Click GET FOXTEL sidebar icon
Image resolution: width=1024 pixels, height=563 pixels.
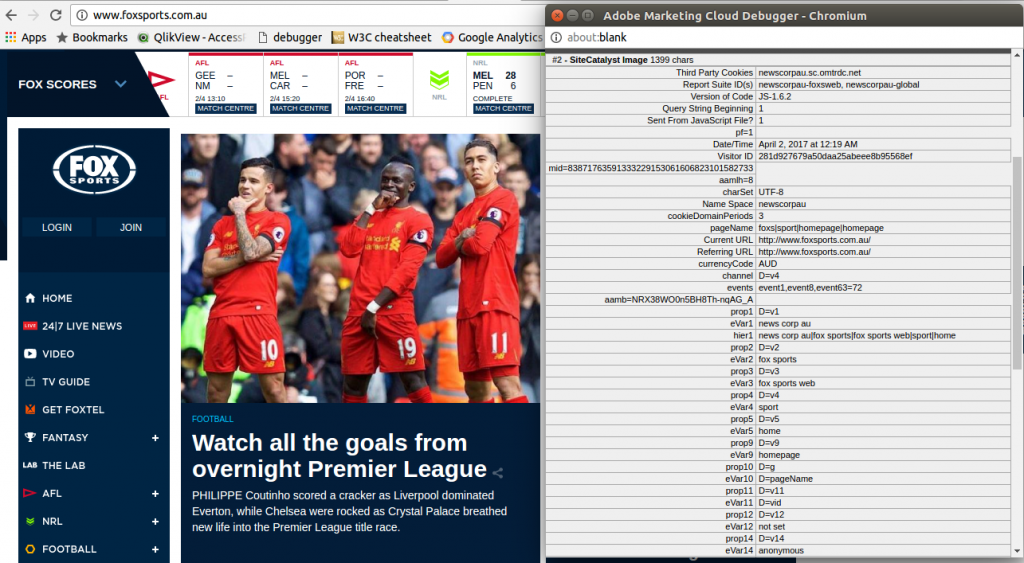click(30, 410)
